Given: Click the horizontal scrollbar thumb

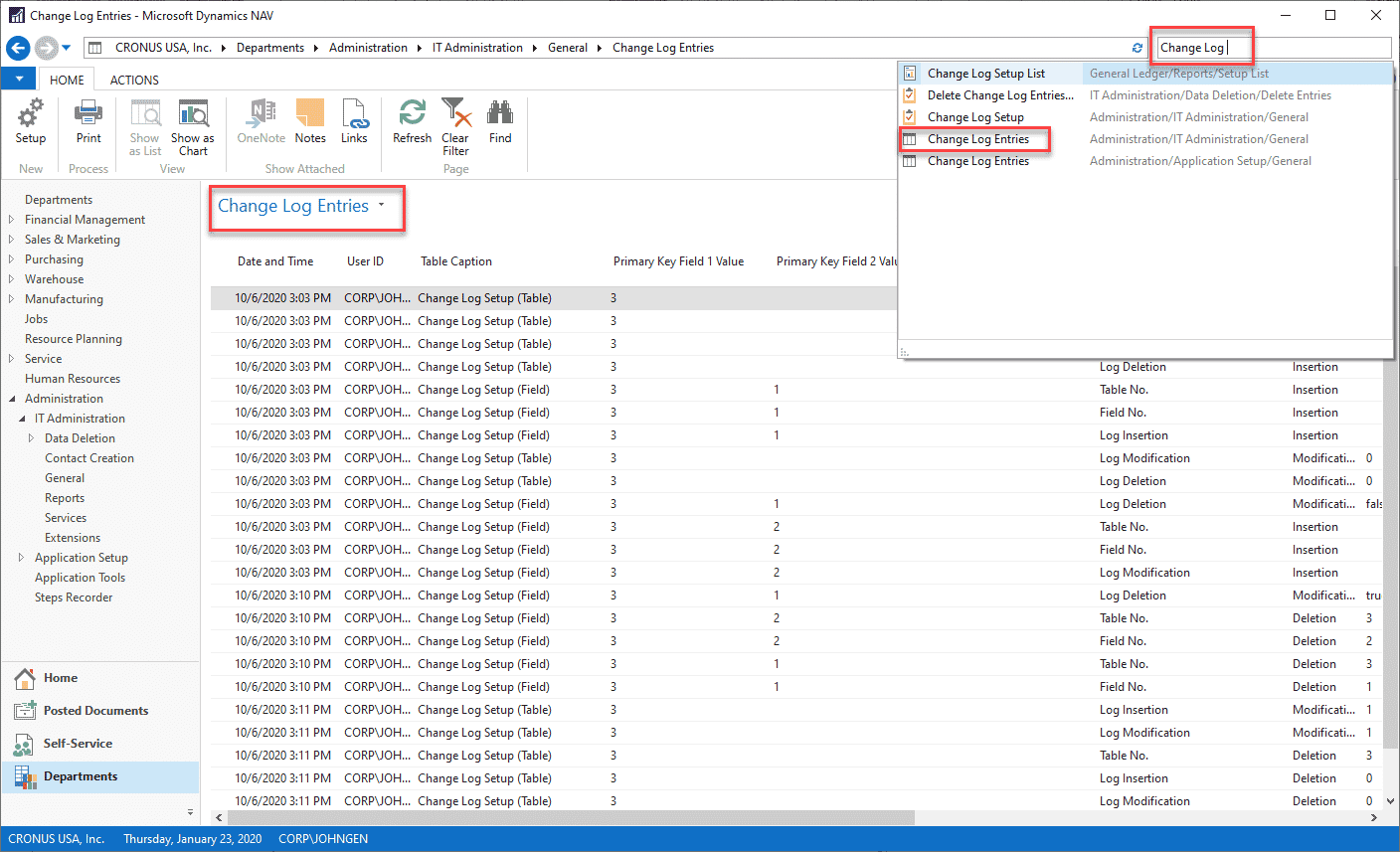Looking at the screenshot, I should click(571, 818).
